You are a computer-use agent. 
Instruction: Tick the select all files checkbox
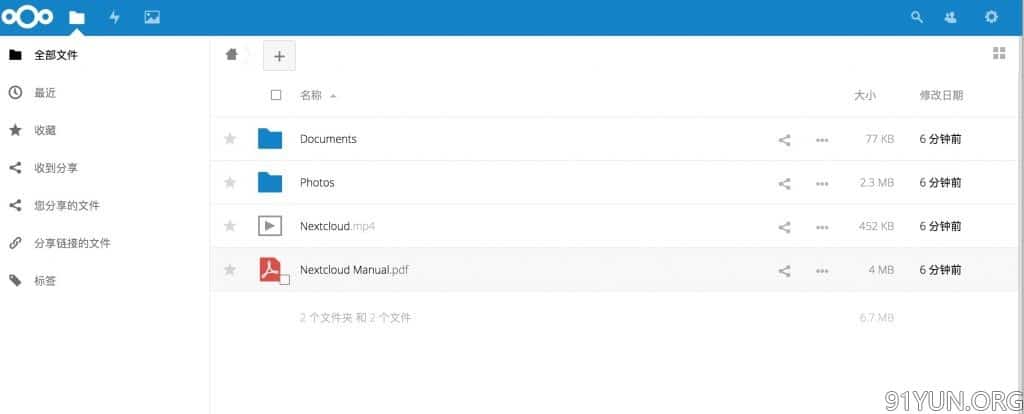276,95
